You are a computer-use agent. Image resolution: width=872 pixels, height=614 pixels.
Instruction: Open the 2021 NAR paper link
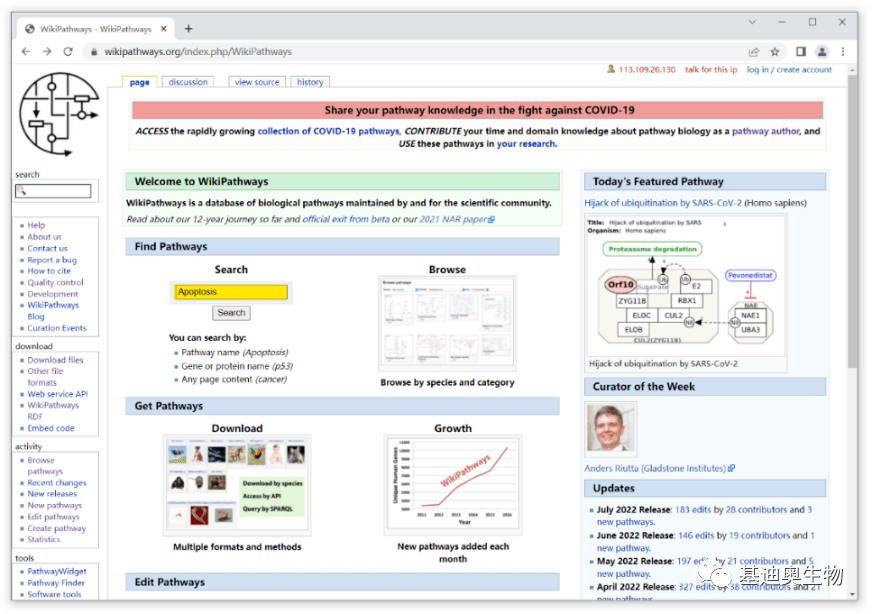(453, 220)
